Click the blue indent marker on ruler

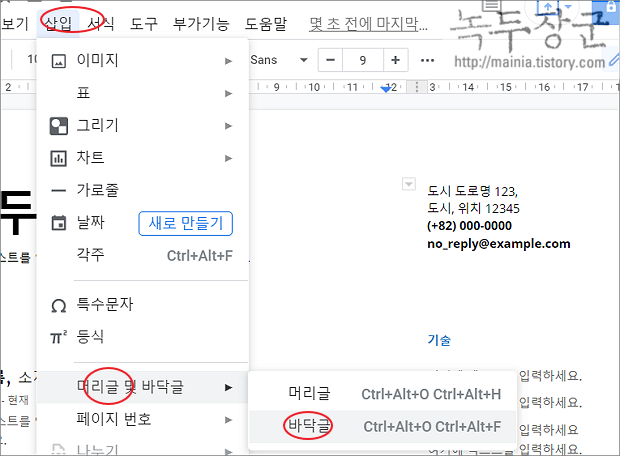click(x=386, y=89)
